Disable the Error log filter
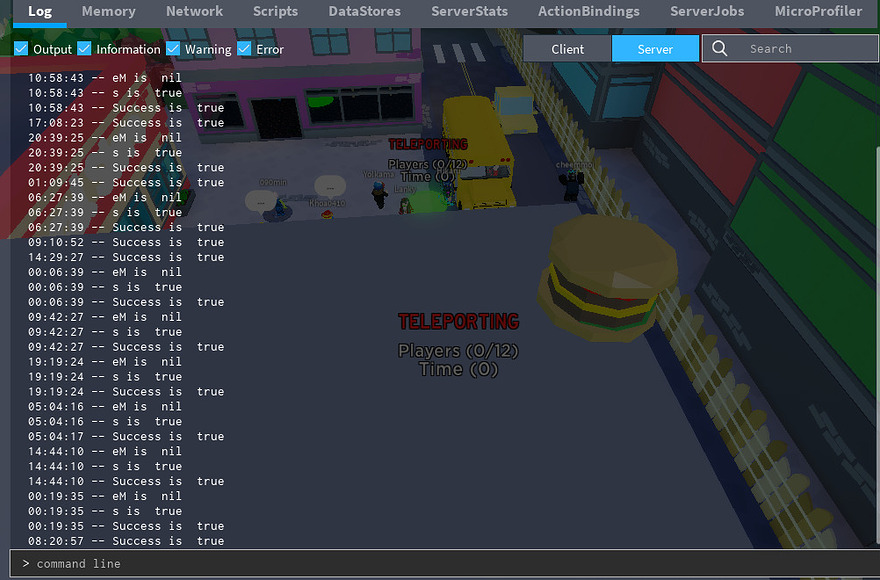 243,48
